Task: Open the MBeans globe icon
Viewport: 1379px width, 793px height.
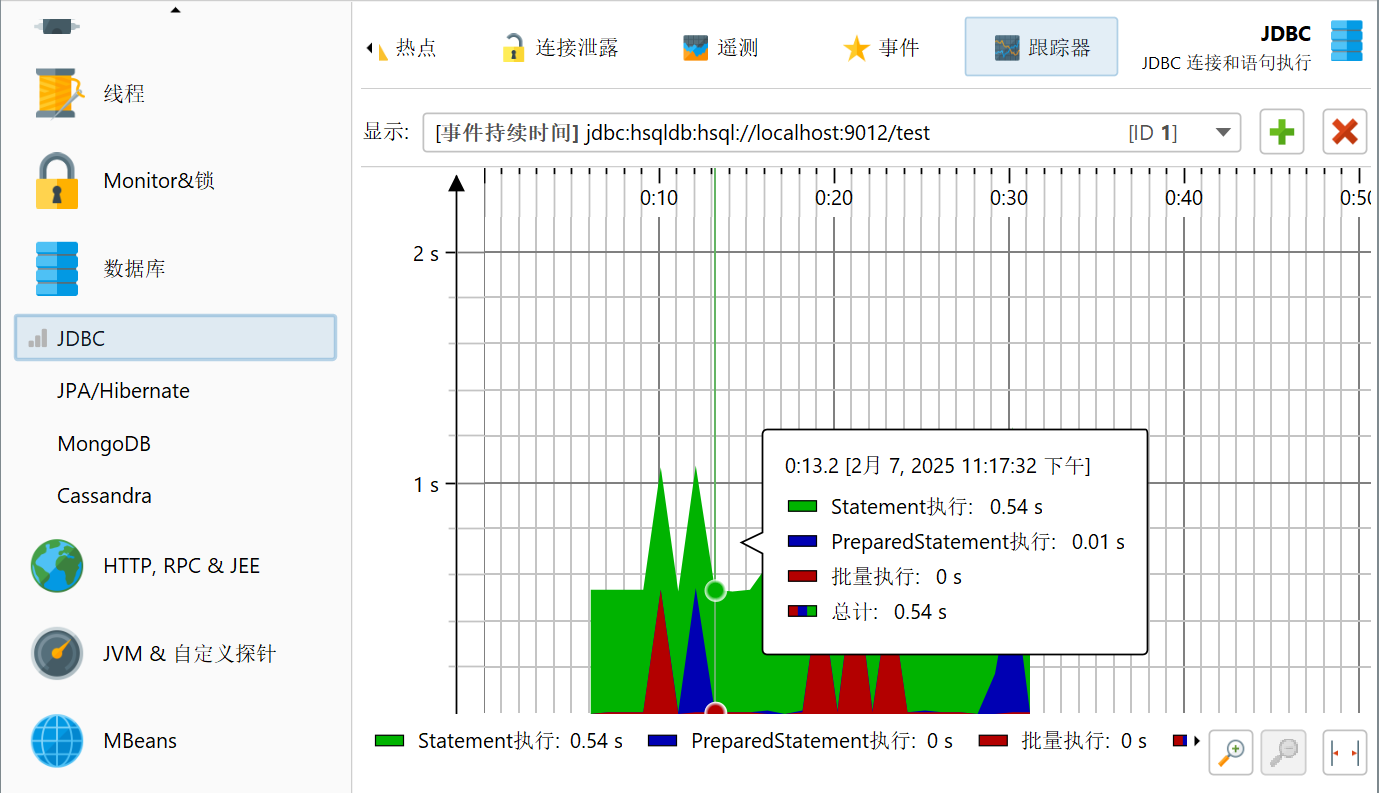Action: [57, 741]
